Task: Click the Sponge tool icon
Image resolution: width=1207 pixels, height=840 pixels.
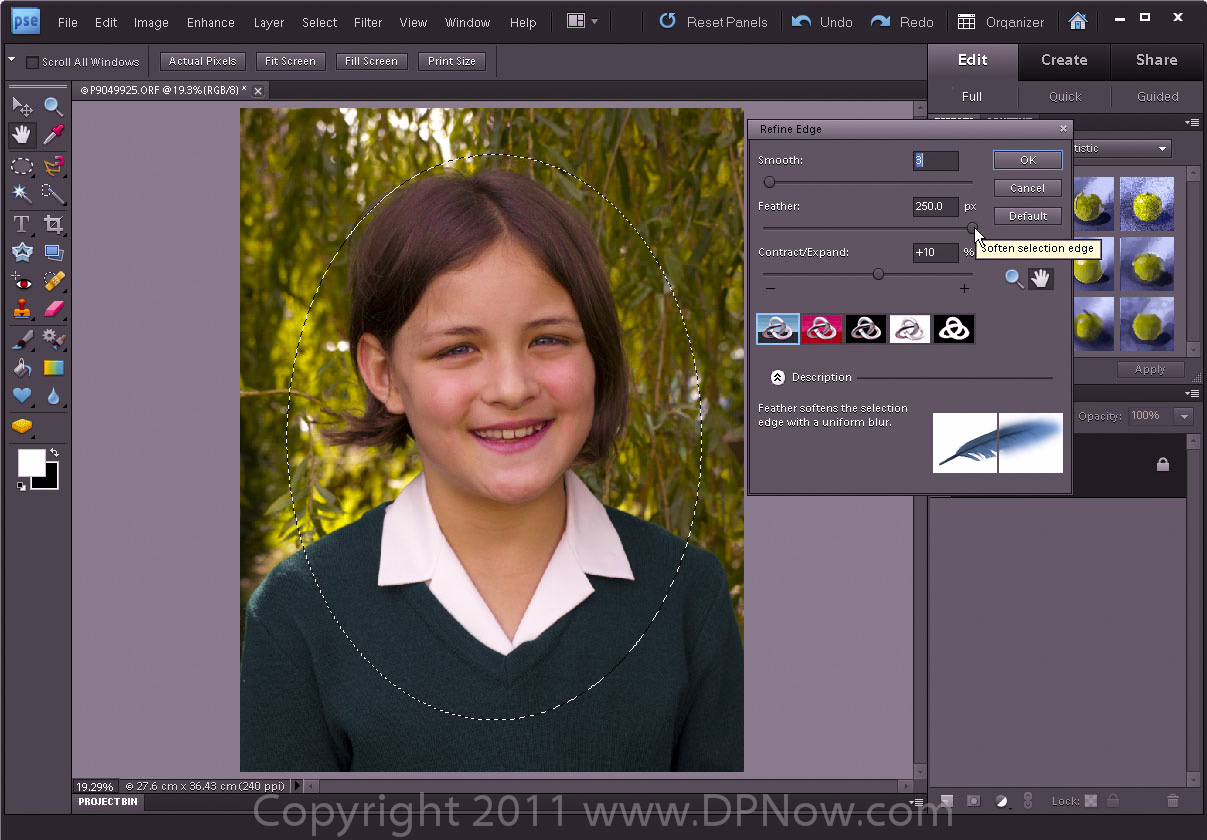Action: click(21, 426)
